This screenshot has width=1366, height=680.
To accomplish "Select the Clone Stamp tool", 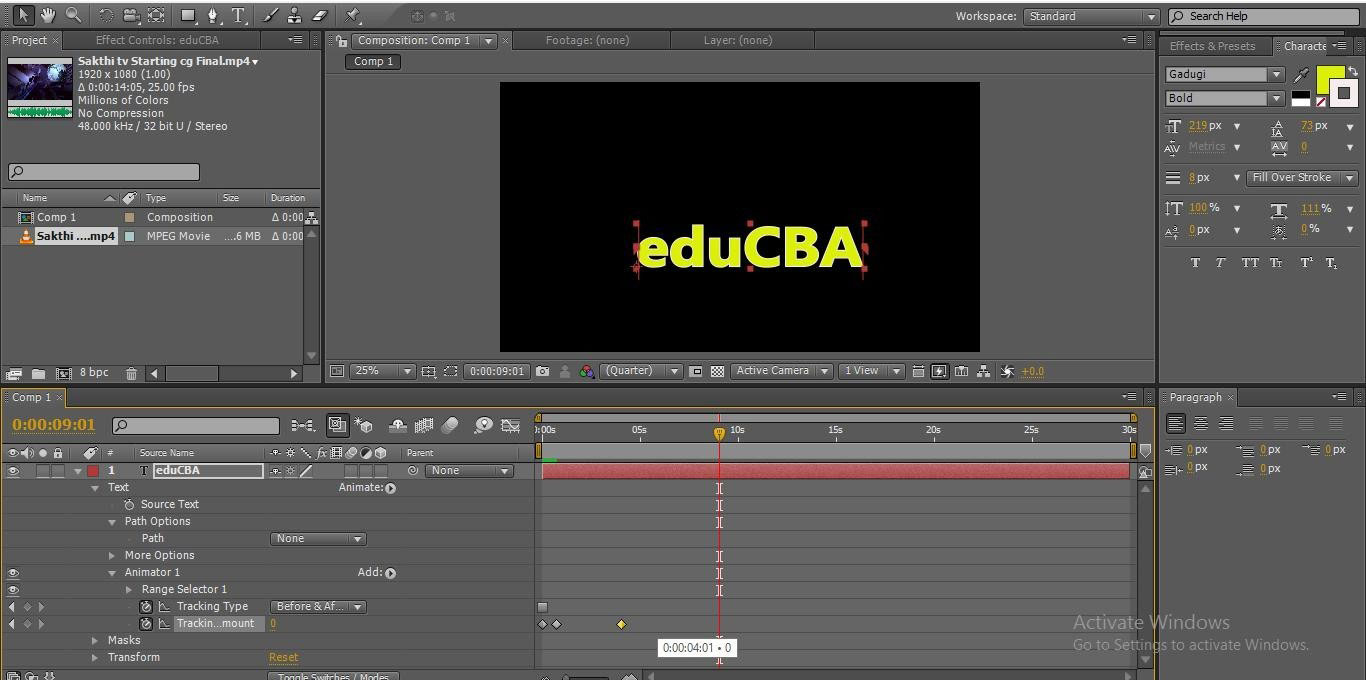I will (295, 15).
